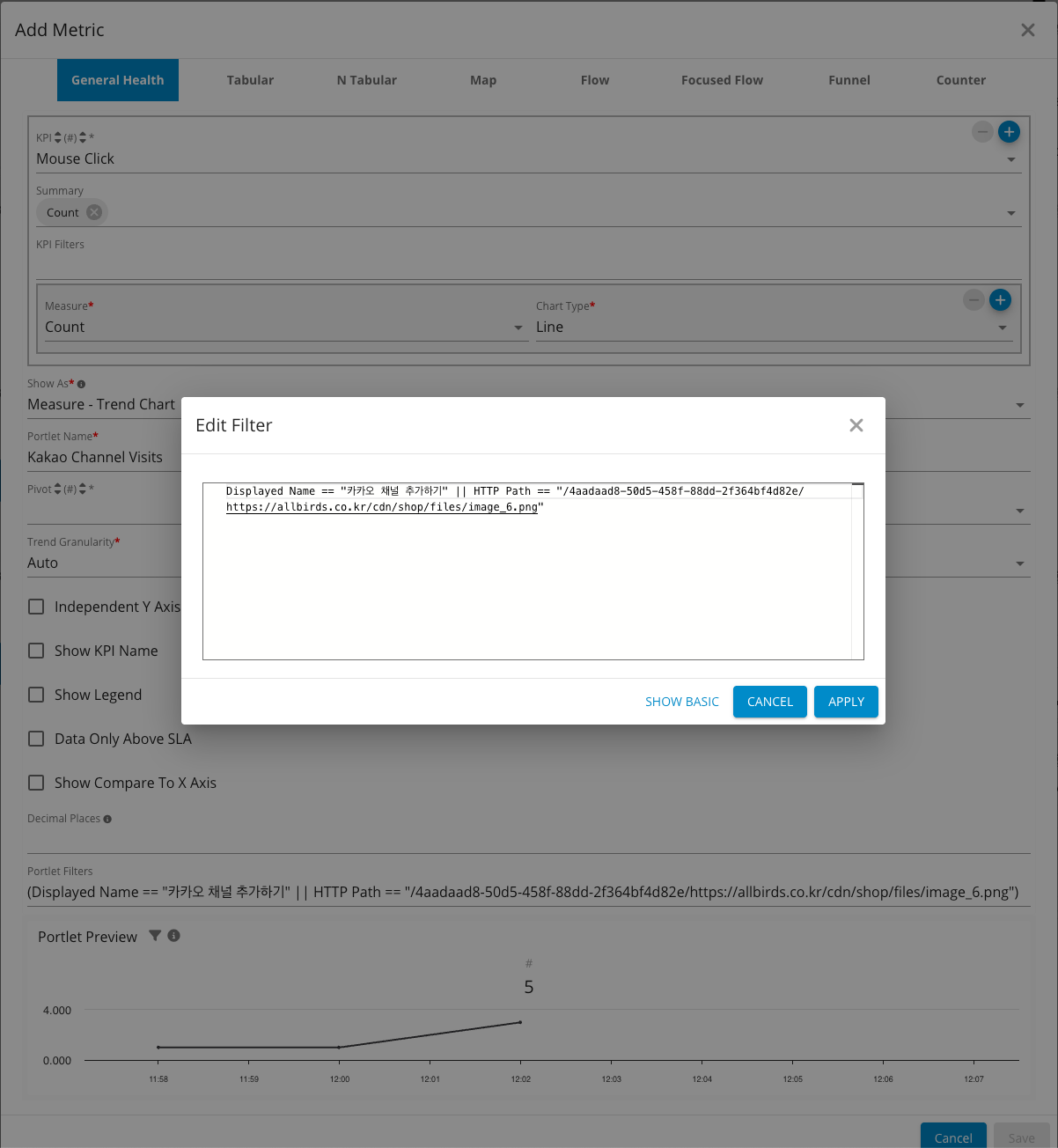Add another measure with plus icon

(1000, 300)
